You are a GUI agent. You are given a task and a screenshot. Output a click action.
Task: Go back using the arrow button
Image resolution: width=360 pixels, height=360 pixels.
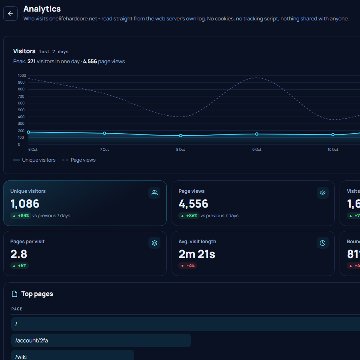click(x=10, y=14)
